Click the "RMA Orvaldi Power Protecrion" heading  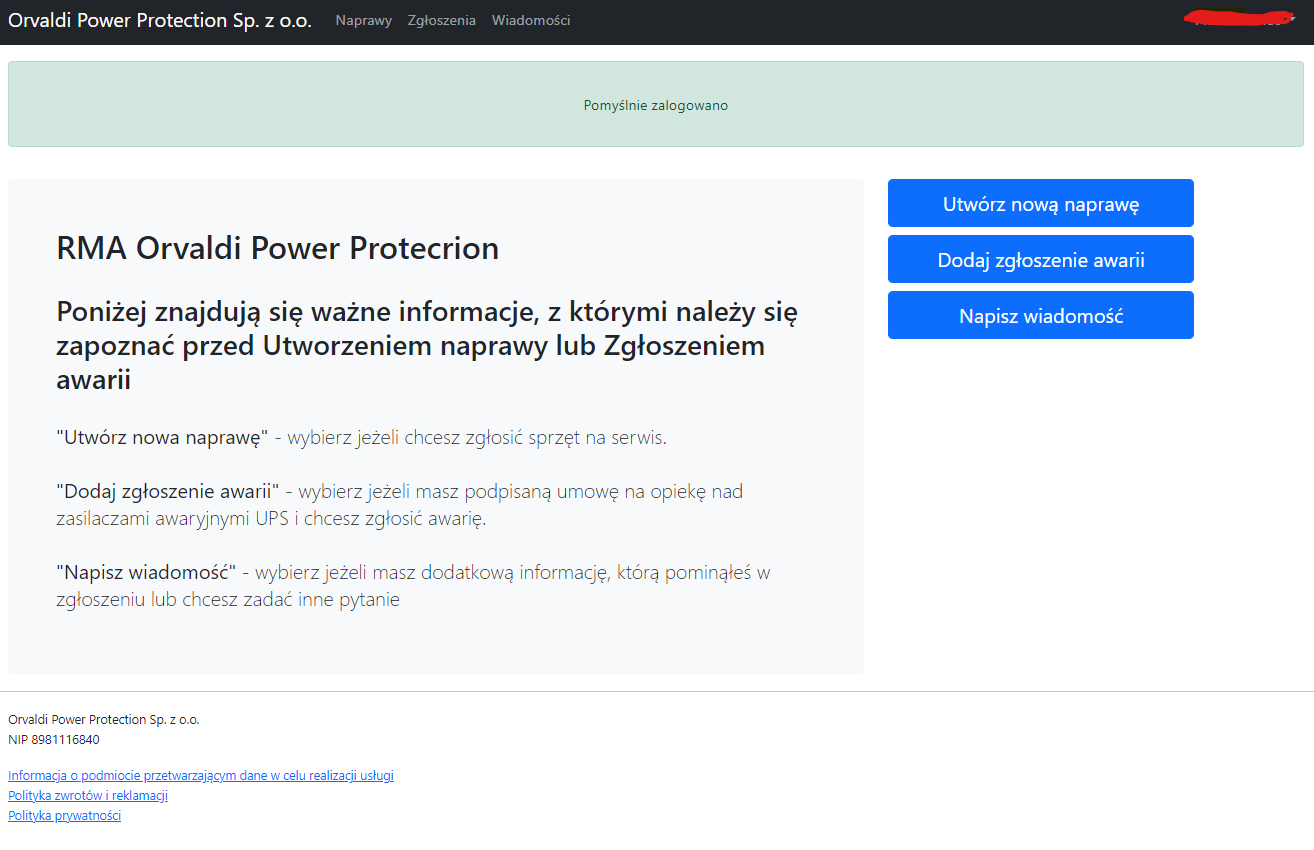277,248
